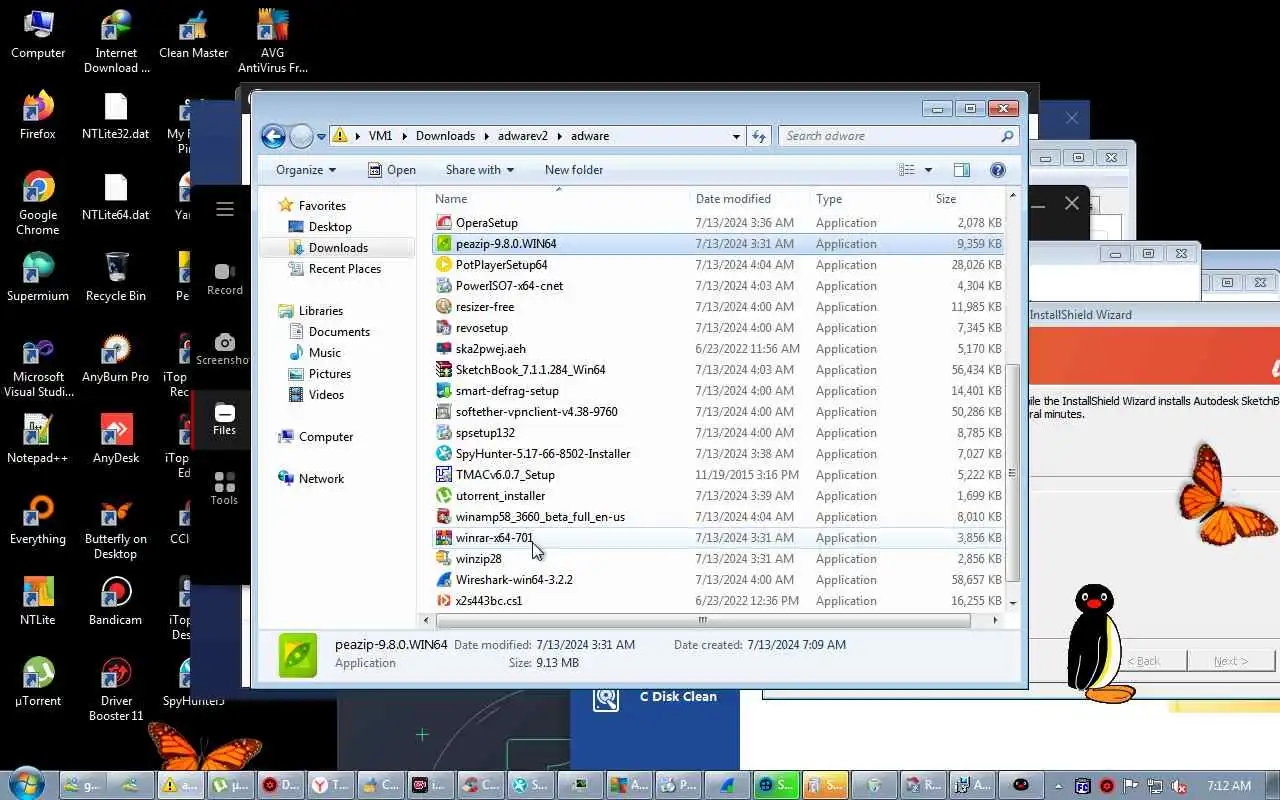Click taskbar clock showing 7:12 AM
This screenshot has width=1280, height=800.
coord(1229,786)
